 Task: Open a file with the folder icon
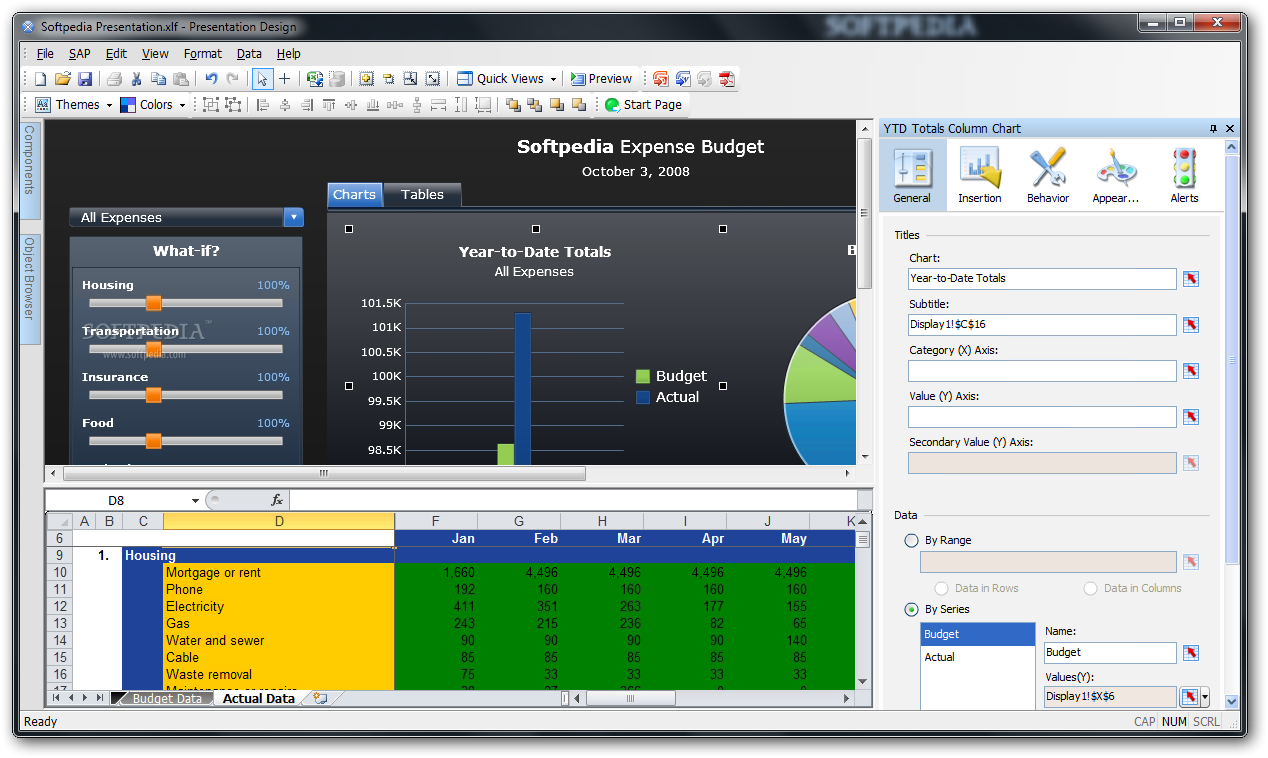(x=63, y=79)
